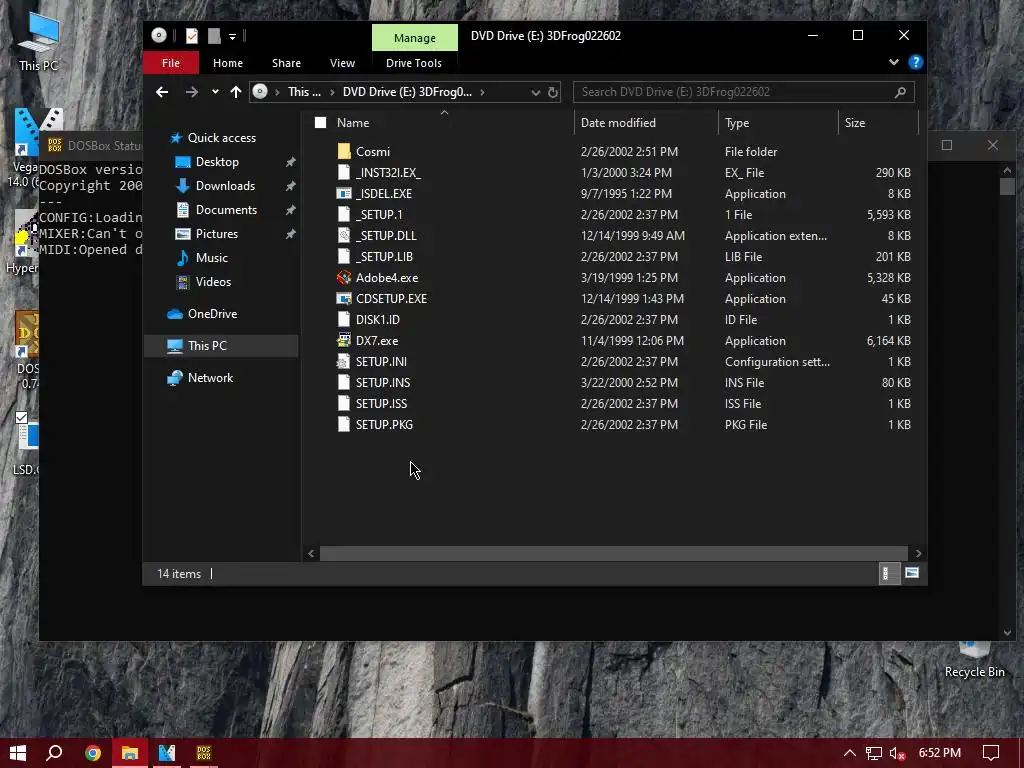
Task: Go back with the Back arrow
Action: click(162, 92)
